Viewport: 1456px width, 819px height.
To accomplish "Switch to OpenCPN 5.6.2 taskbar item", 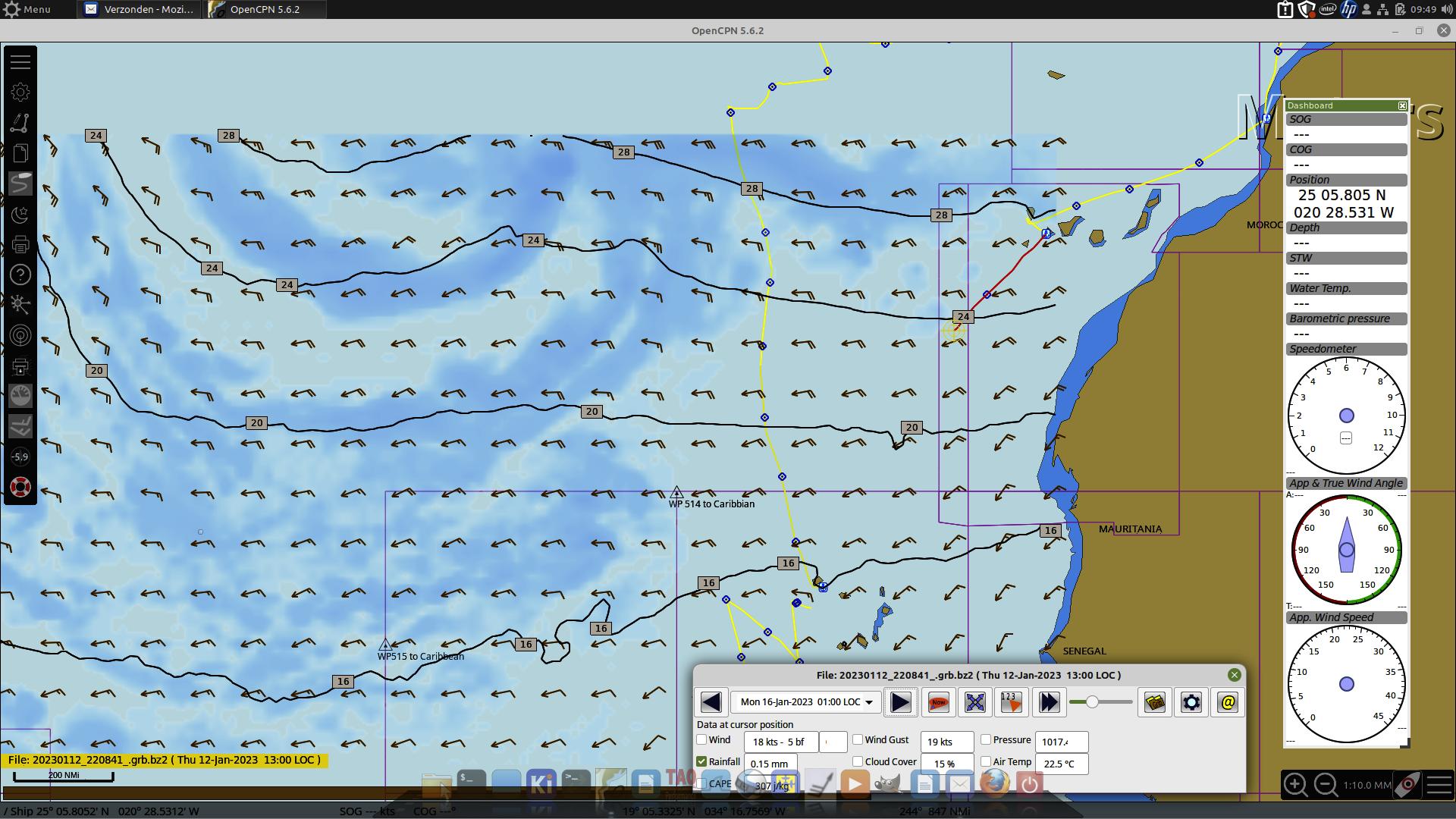I will [x=265, y=9].
